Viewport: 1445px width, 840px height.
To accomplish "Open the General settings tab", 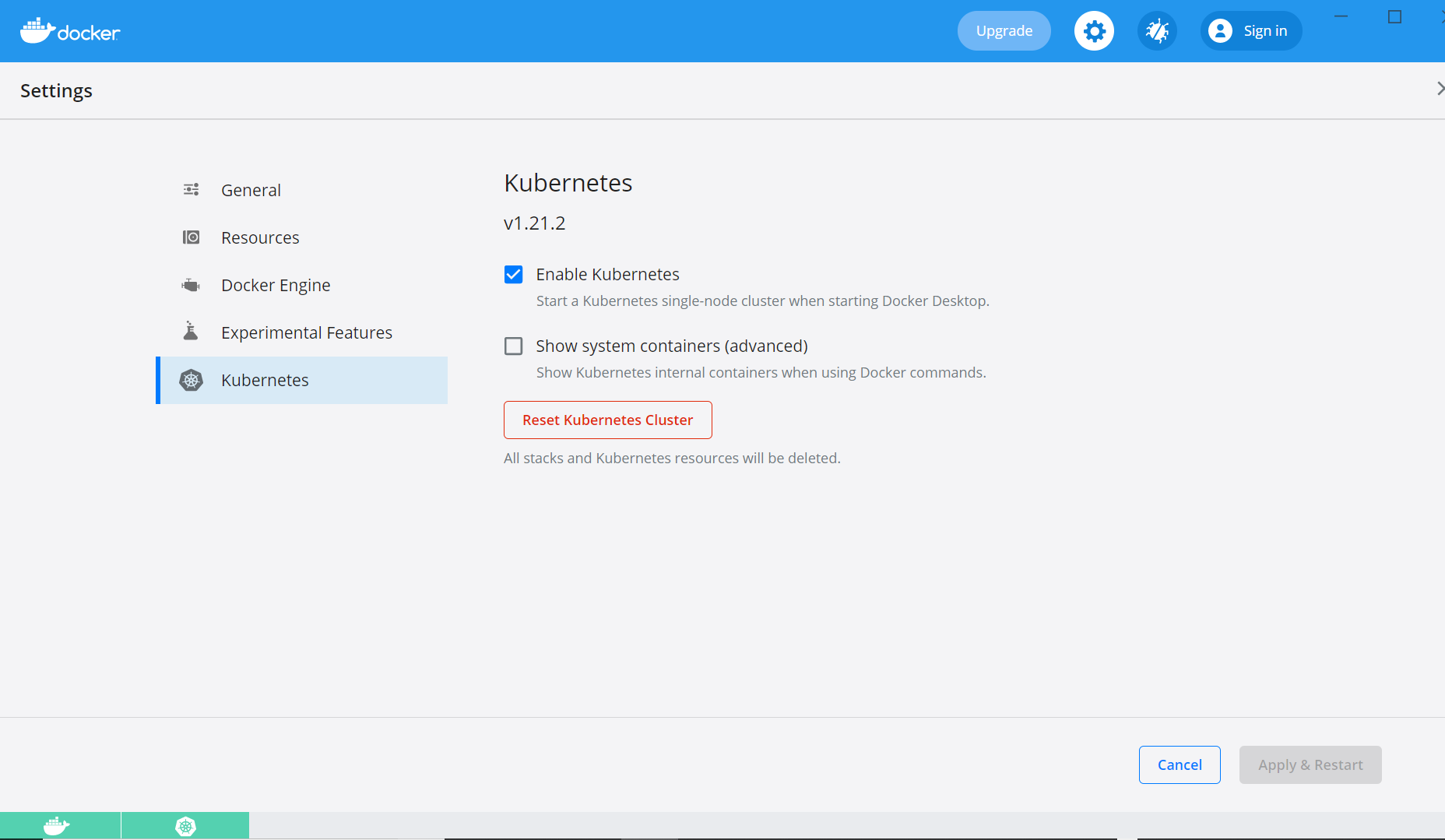I will [x=302, y=190].
